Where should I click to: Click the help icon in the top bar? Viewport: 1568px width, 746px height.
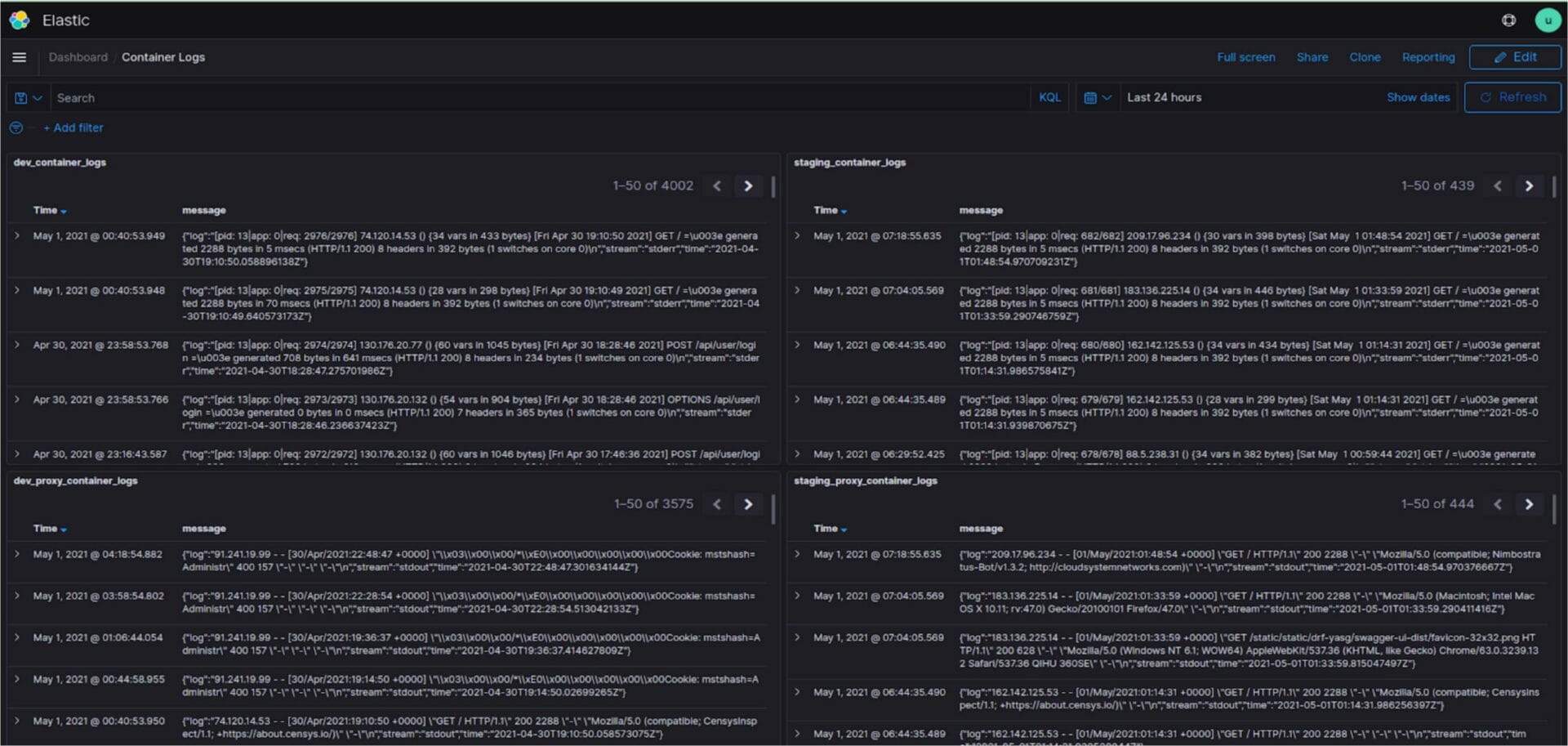tap(1508, 20)
